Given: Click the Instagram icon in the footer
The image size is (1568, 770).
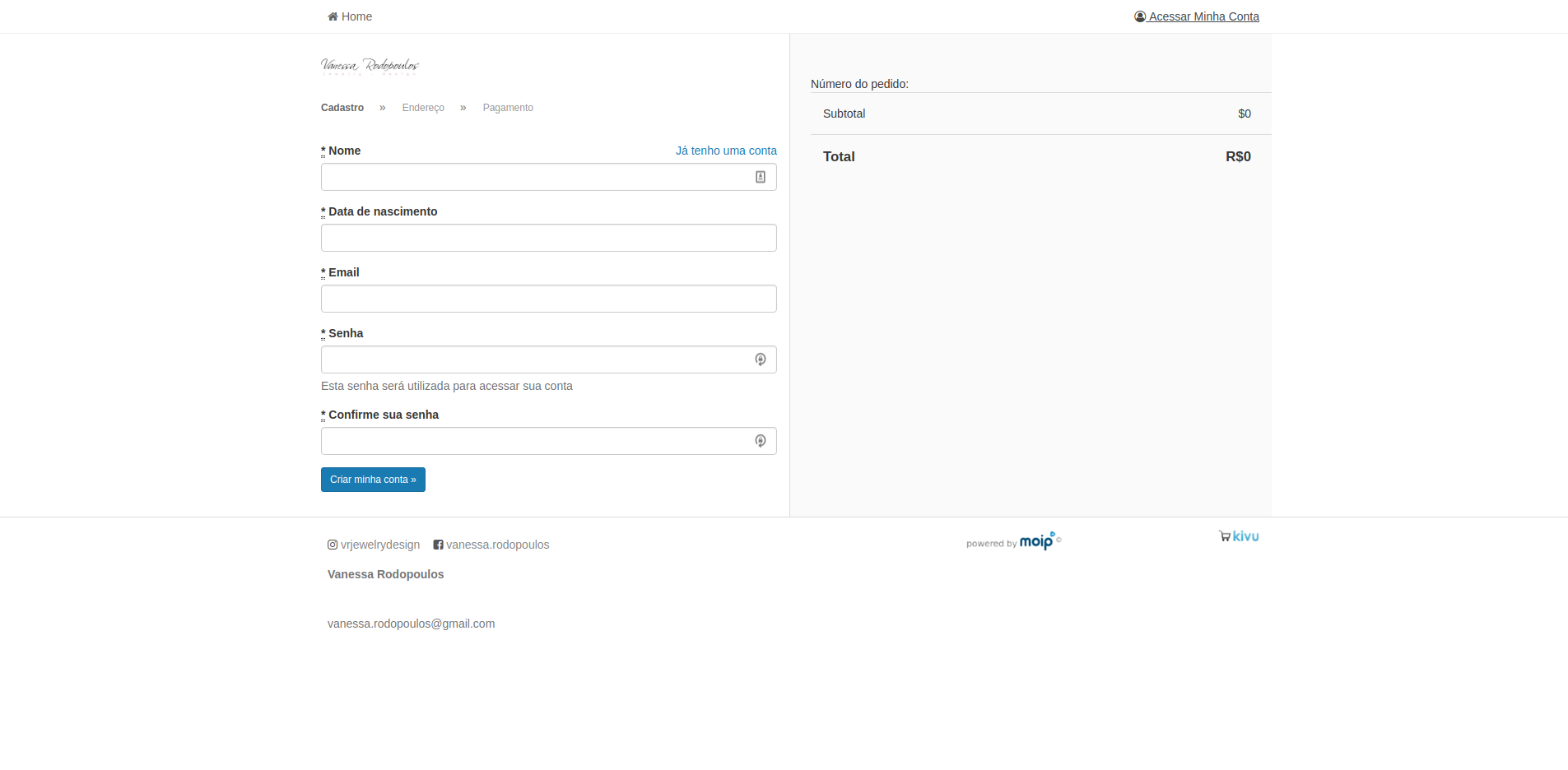Looking at the screenshot, I should 333,544.
